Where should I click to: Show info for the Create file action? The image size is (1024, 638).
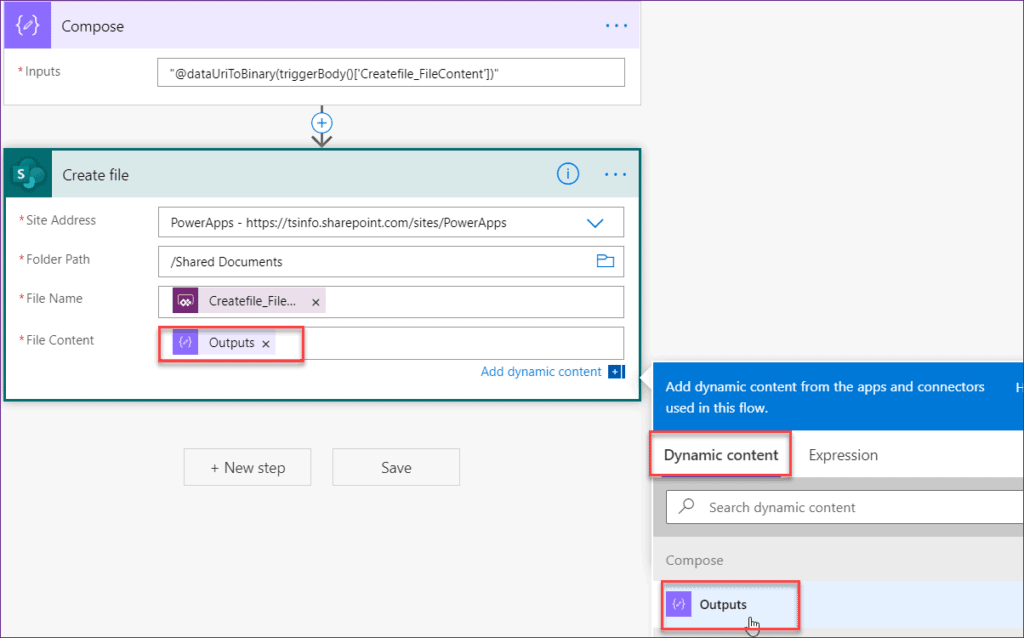coord(568,174)
